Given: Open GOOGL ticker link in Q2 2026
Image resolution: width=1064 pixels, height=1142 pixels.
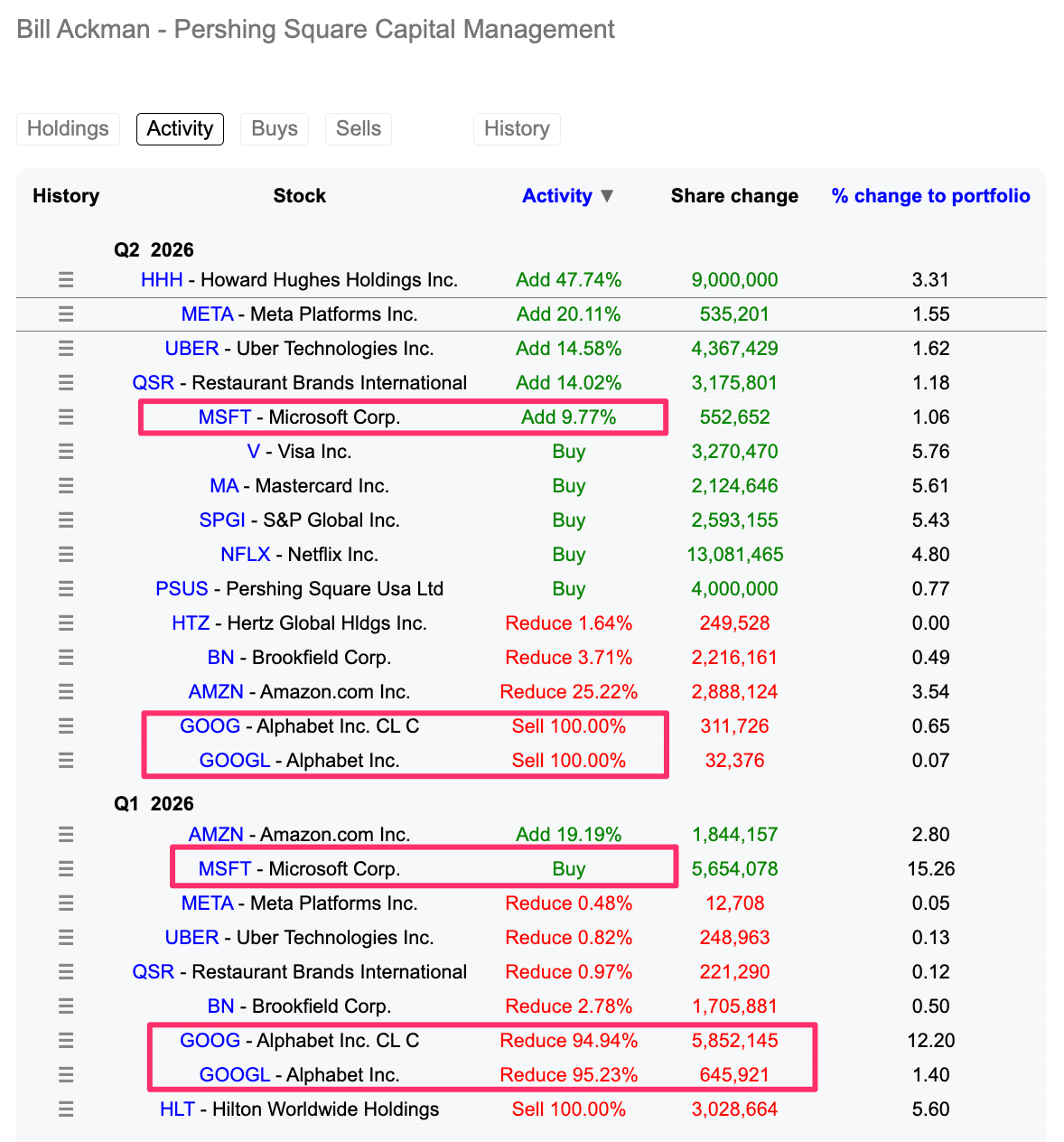Looking at the screenshot, I should tap(235, 761).
